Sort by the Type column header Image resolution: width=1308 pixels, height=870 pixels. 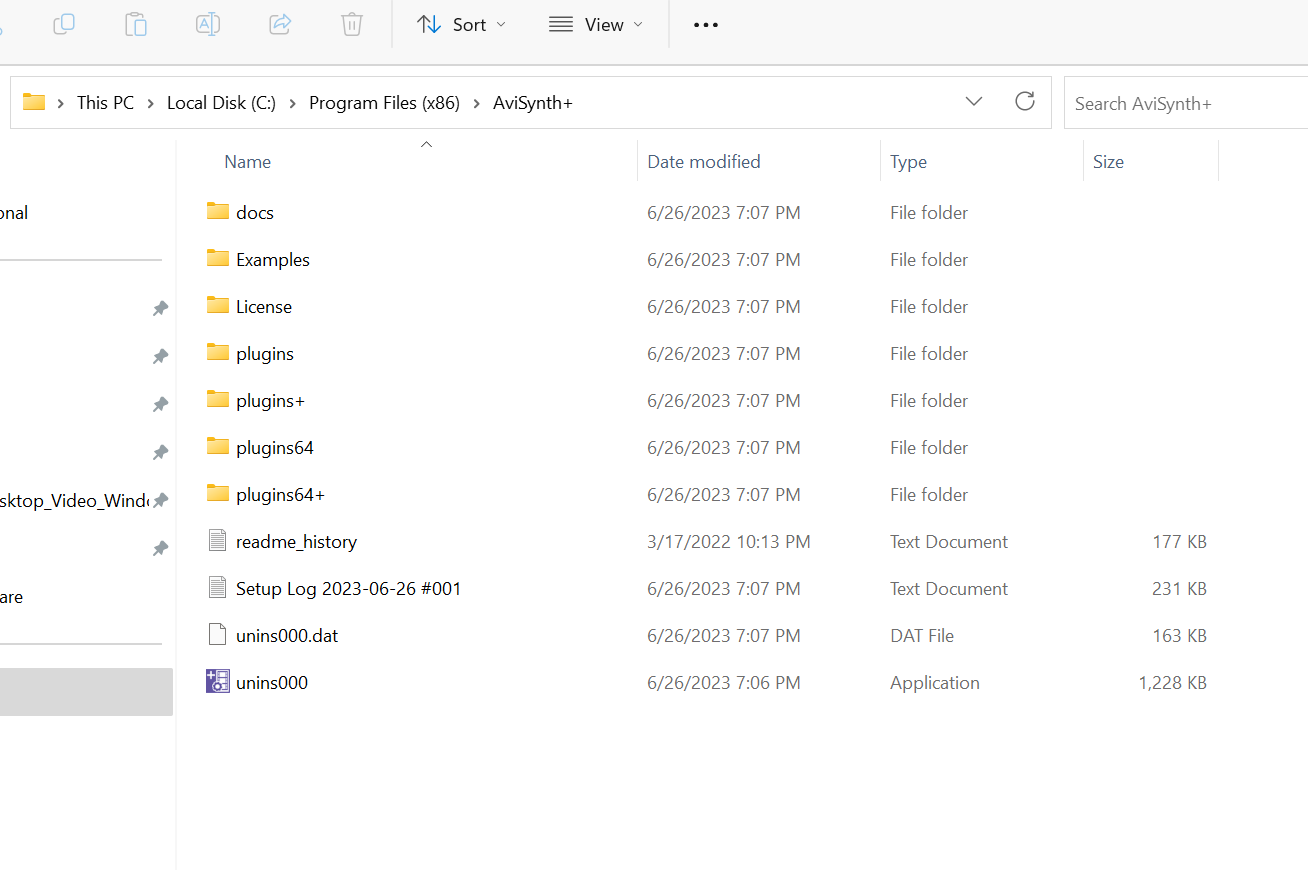[x=908, y=162]
